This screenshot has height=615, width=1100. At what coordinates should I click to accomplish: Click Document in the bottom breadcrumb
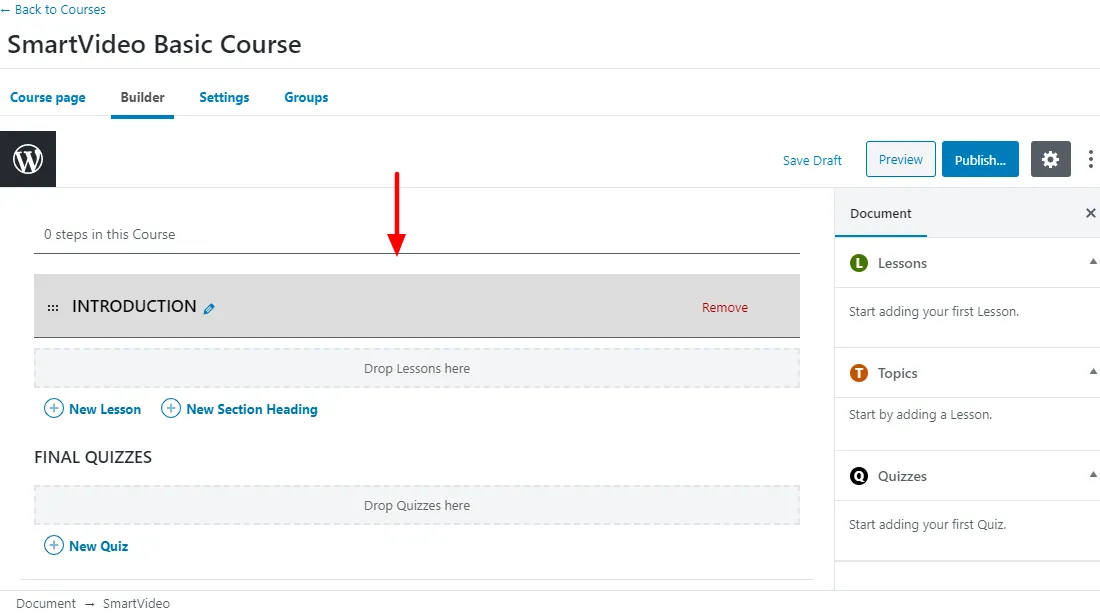[x=46, y=603]
